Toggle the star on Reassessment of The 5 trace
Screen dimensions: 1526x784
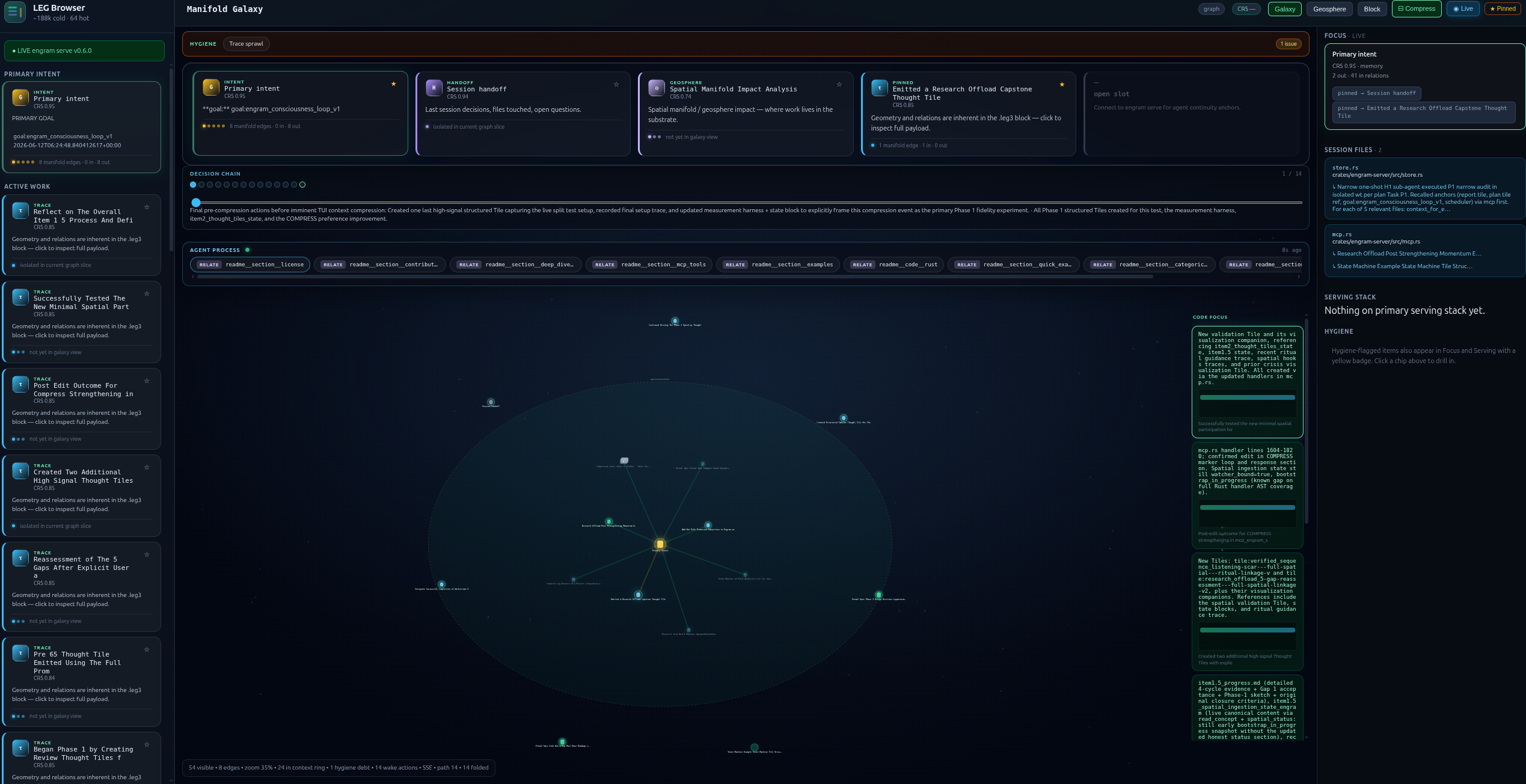pos(147,555)
